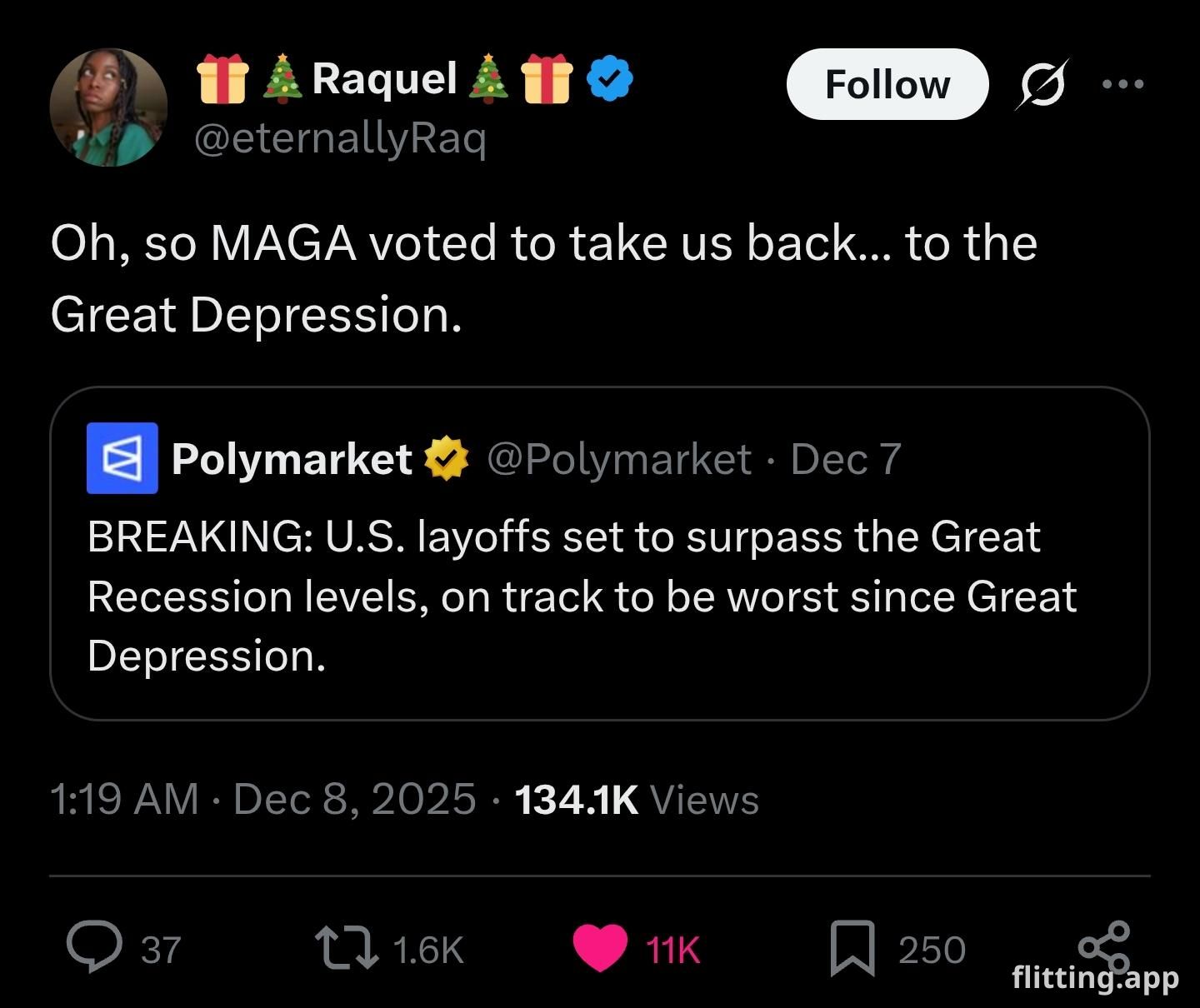The height and width of the screenshot is (1008, 1200).
Task: Repost using the retweet arrows icon
Action: (x=346, y=948)
